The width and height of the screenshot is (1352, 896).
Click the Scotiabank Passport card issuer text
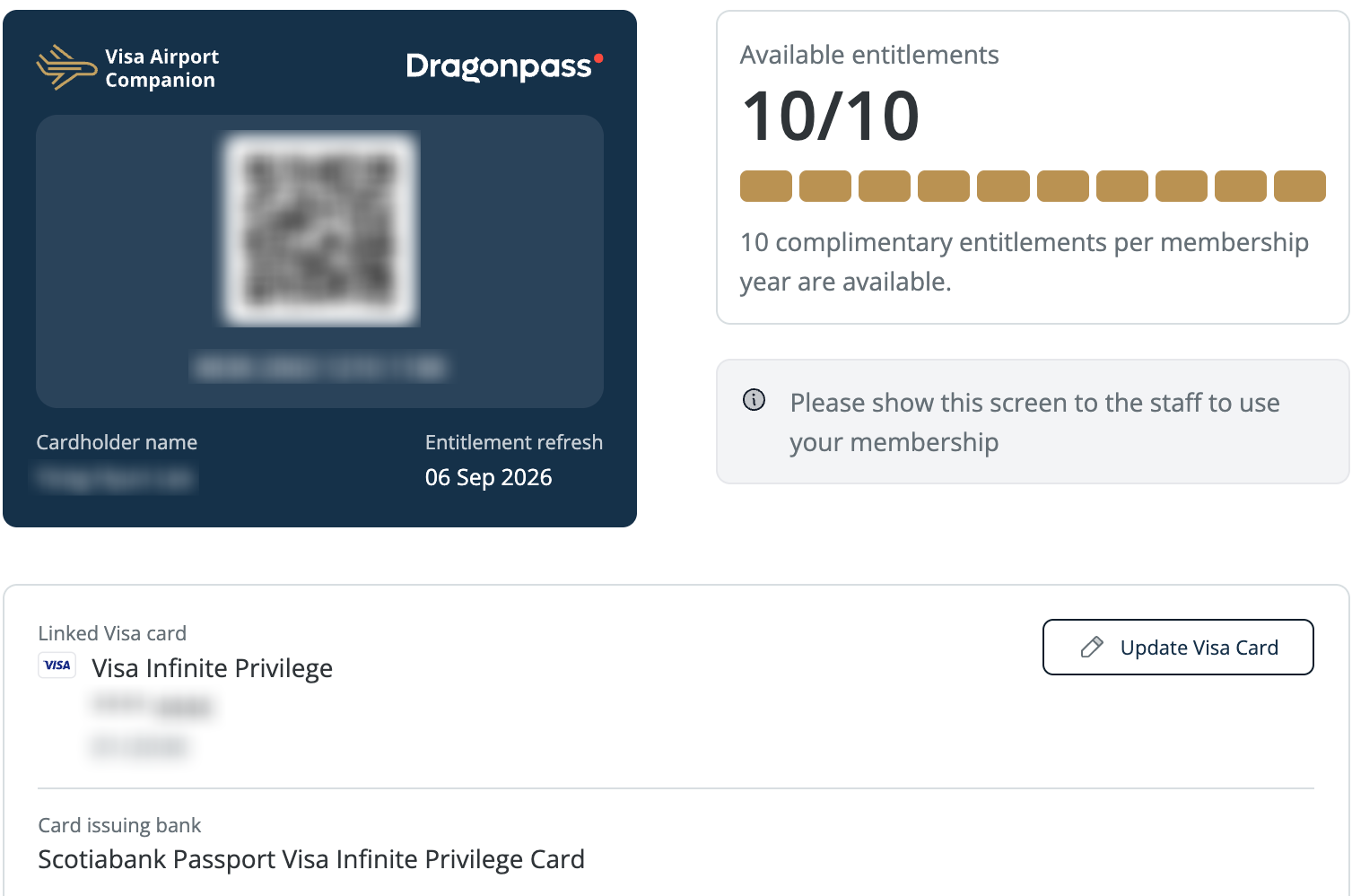311,859
